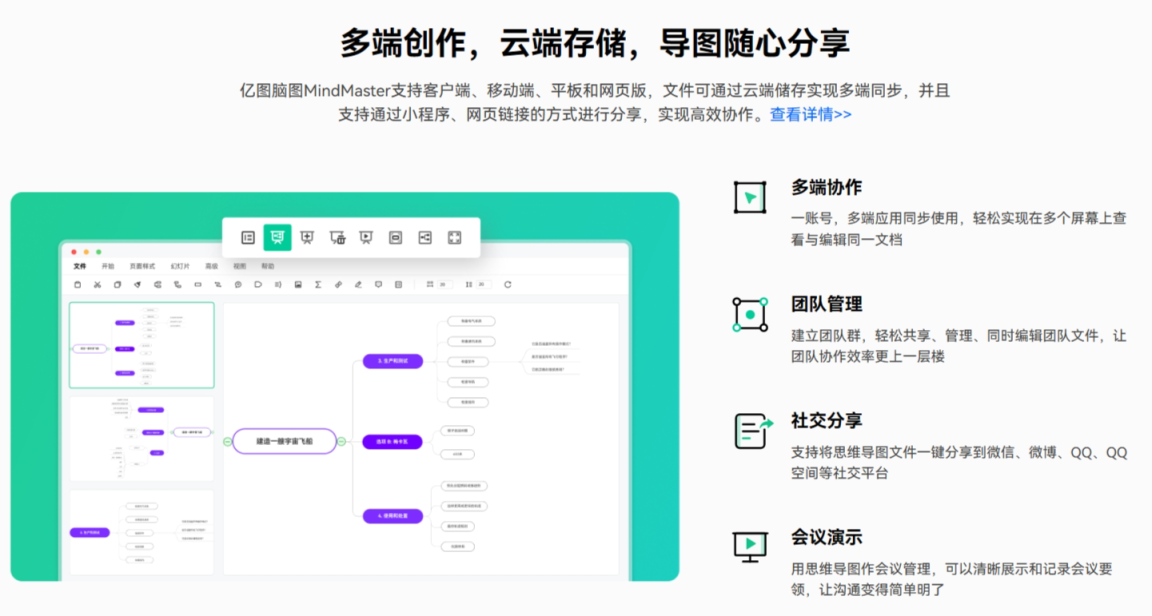Open the 页面样式 menu tab
This screenshot has height=616, width=1152.
142,267
